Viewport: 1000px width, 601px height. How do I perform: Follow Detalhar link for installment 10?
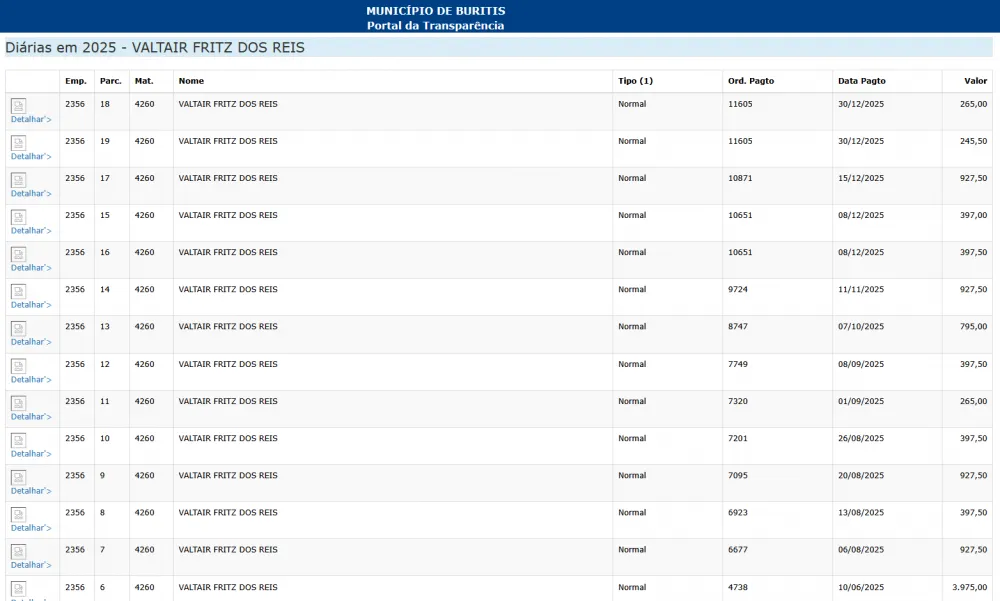click(30, 453)
